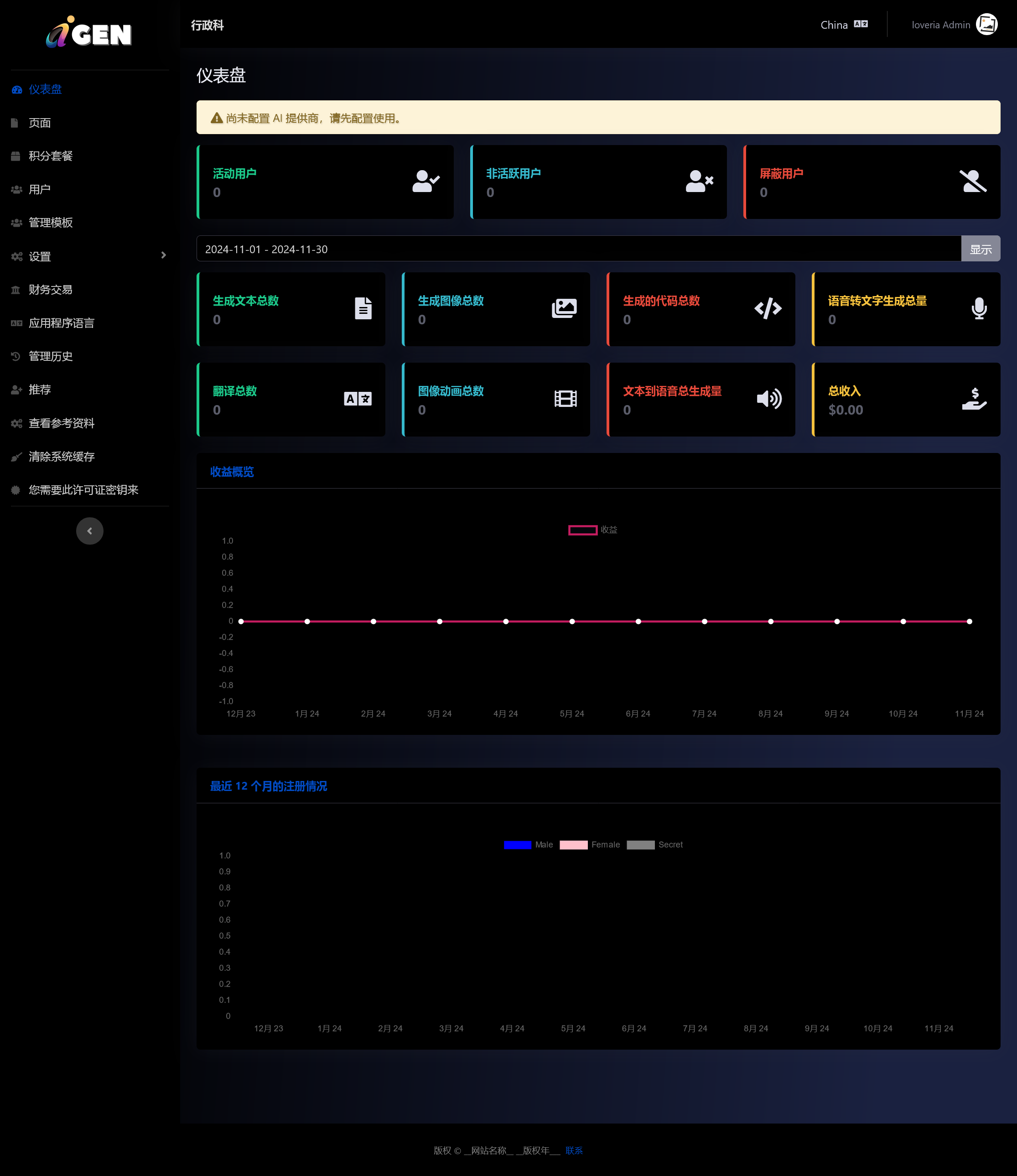Collapse the sidebar using the arrow button
Viewport: 1017px width, 1176px height.
90,531
